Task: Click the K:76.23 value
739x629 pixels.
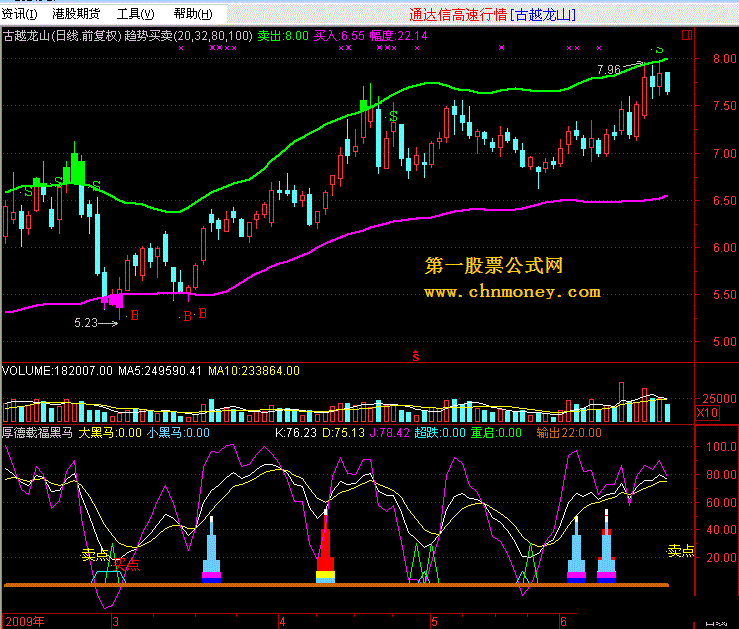Action: [x=296, y=433]
